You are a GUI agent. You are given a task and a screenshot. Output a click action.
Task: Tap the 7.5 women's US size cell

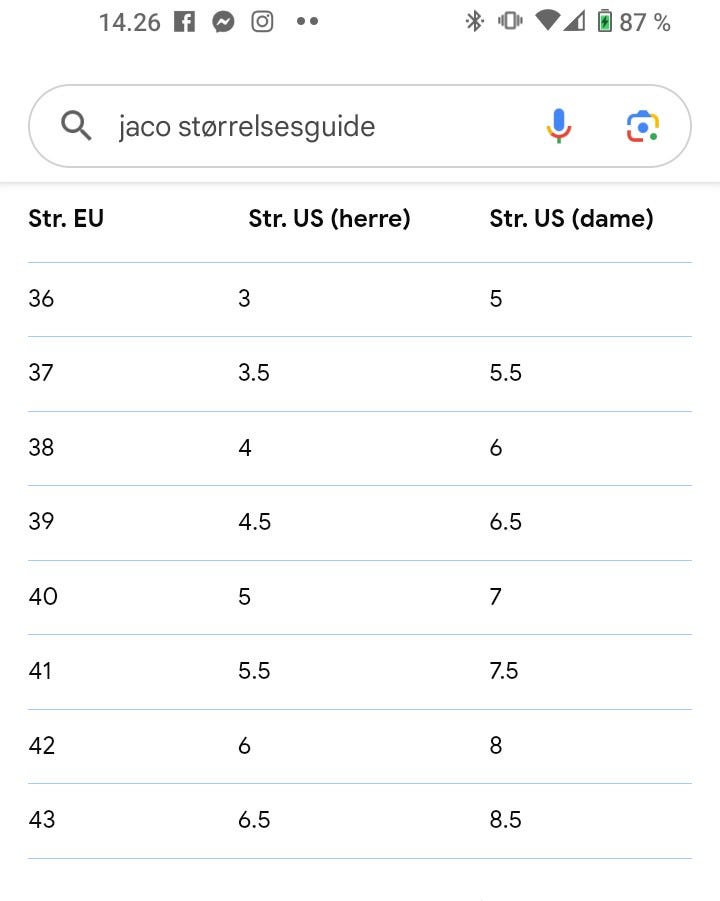click(504, 671)
